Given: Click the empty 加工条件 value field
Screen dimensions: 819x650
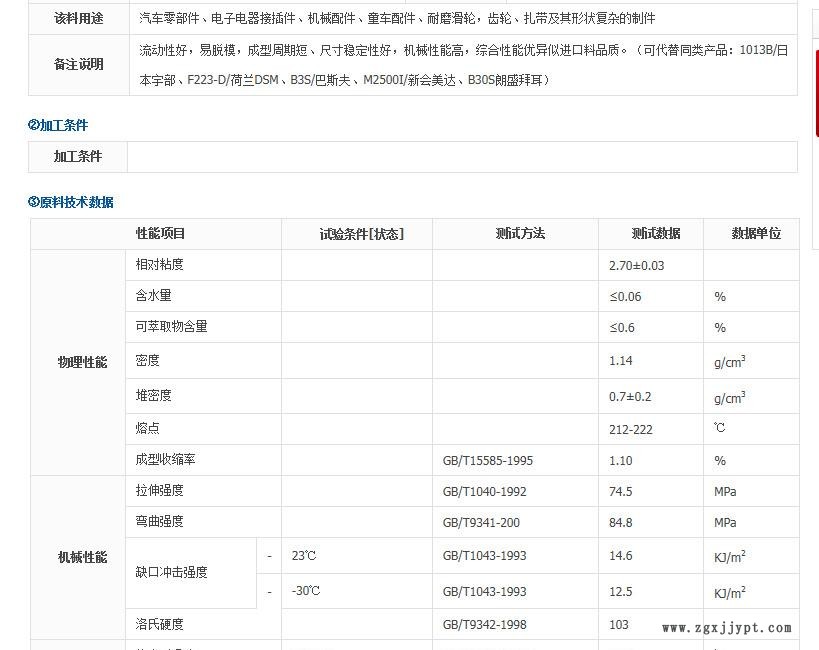Looking at the screenshot, I should coord(462,157).
